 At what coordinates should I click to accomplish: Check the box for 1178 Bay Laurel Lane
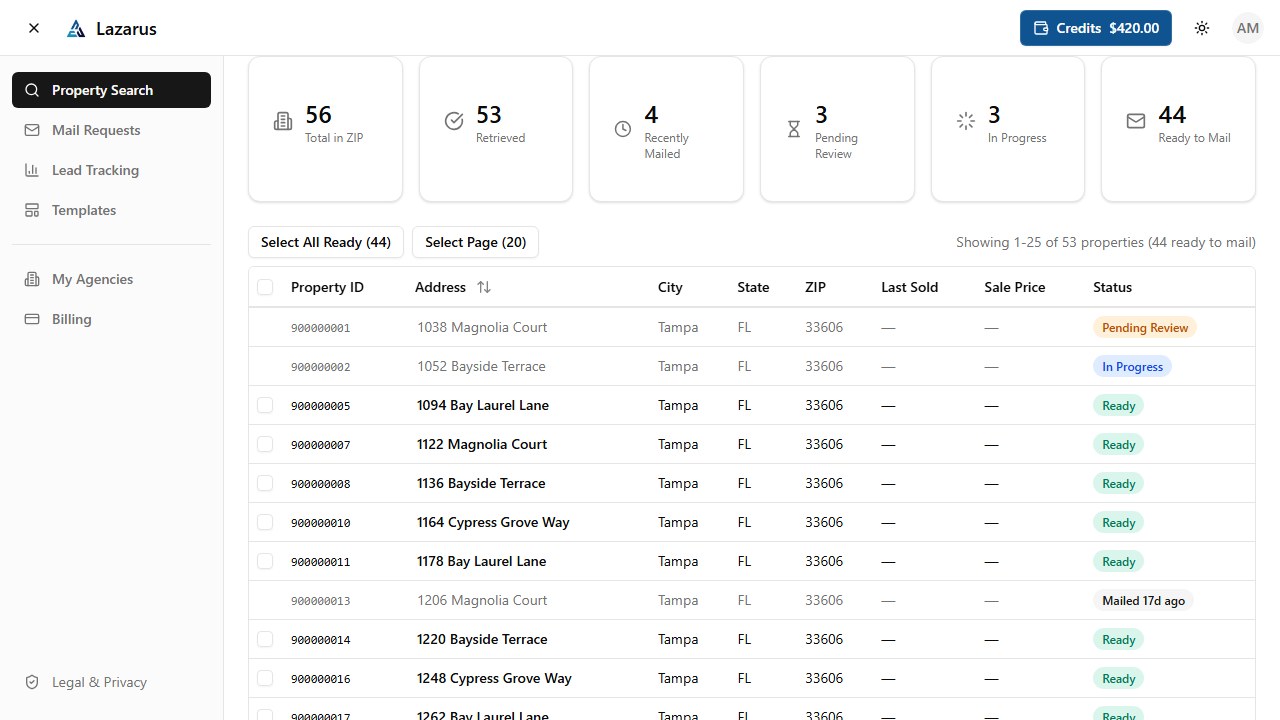click(x=265, y=561)
